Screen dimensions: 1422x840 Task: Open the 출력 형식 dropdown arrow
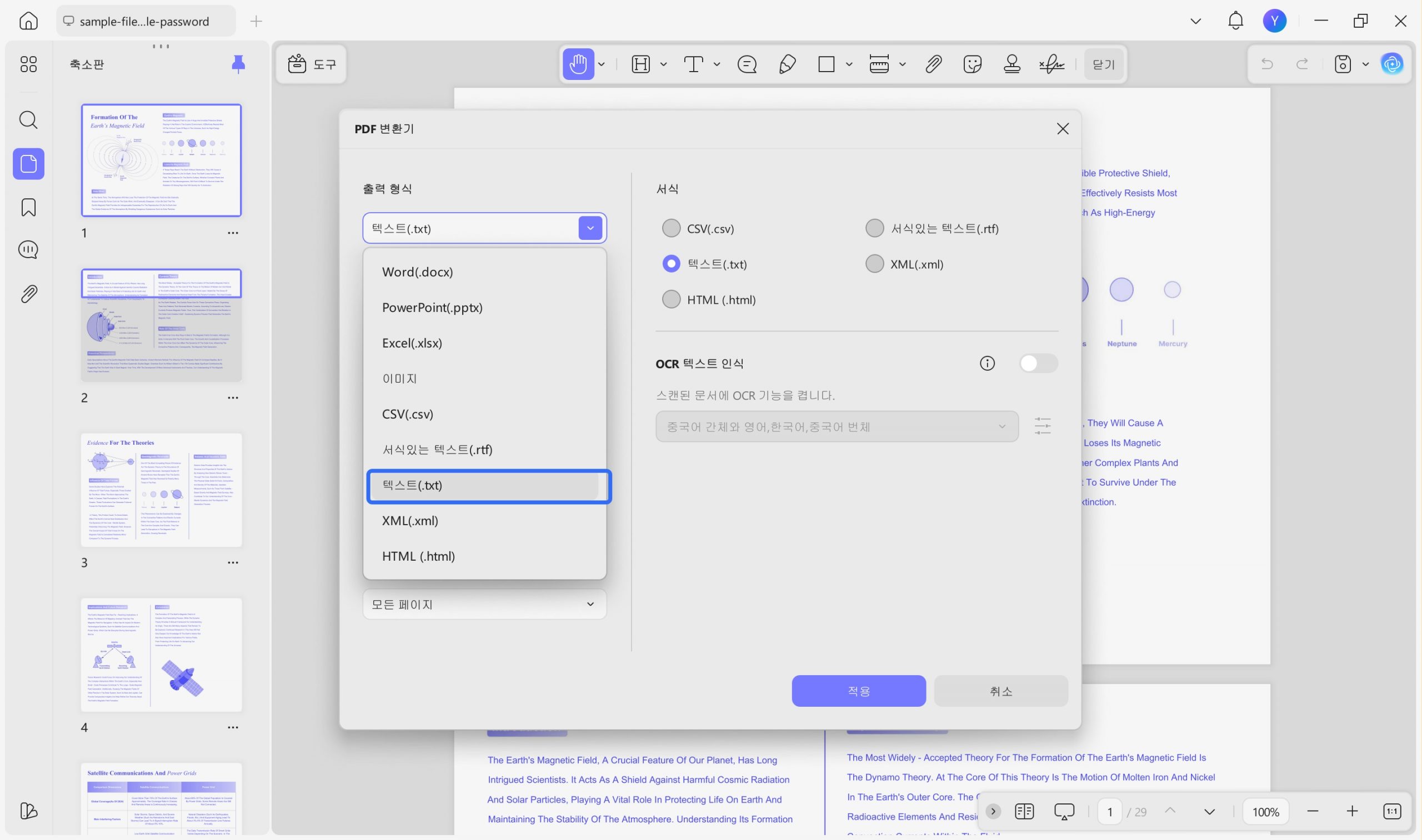point(590,228)
